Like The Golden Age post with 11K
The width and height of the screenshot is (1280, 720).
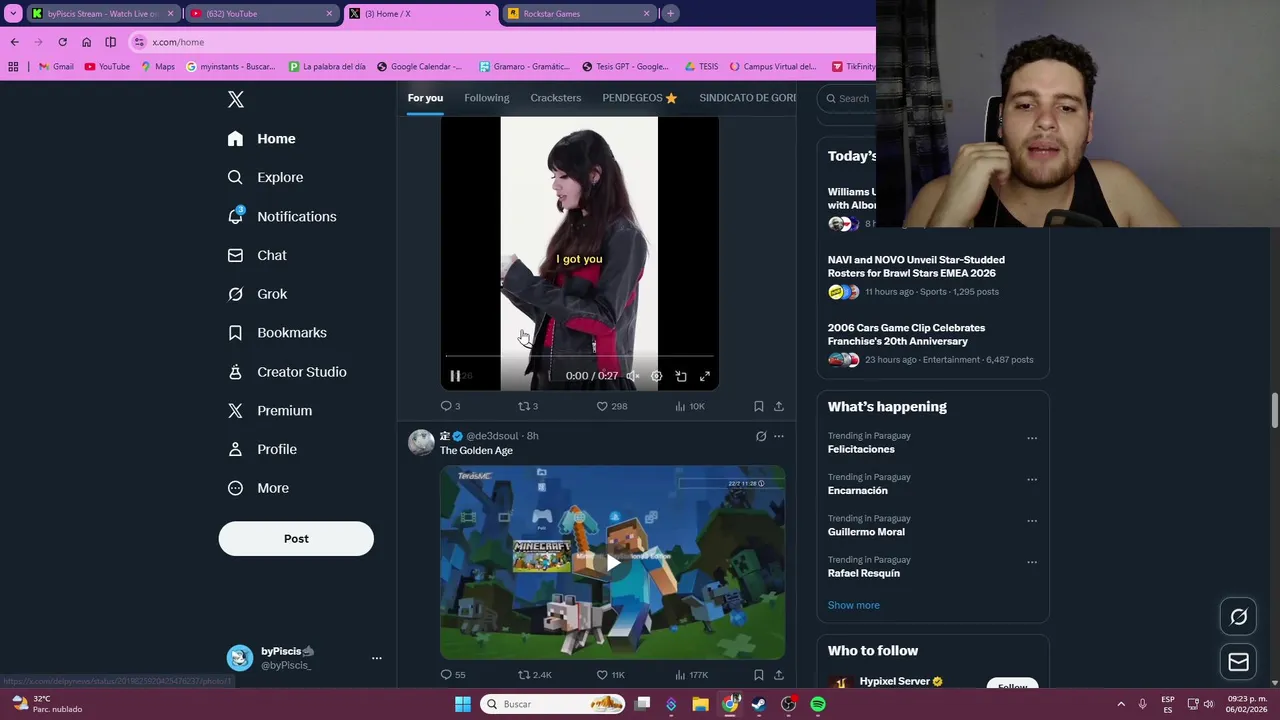[x=610, y=675]
